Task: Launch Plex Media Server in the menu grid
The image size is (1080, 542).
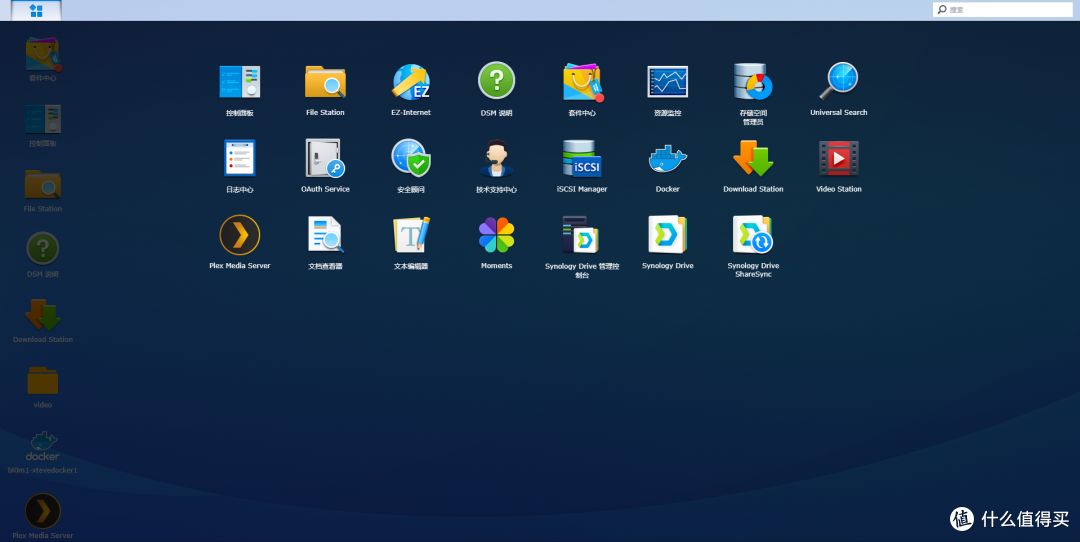Action: 240,235
